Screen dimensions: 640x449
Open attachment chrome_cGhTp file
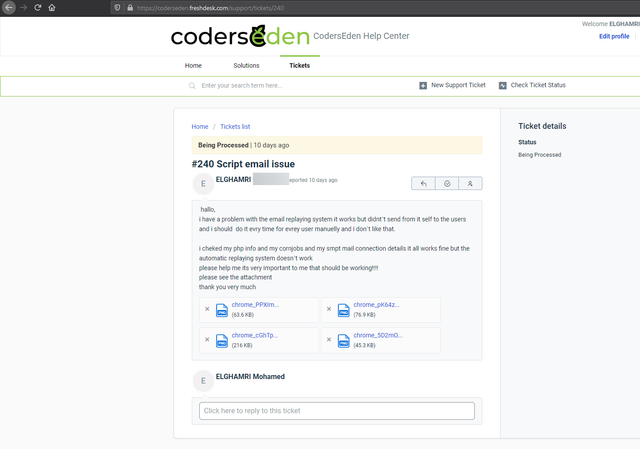255,335
